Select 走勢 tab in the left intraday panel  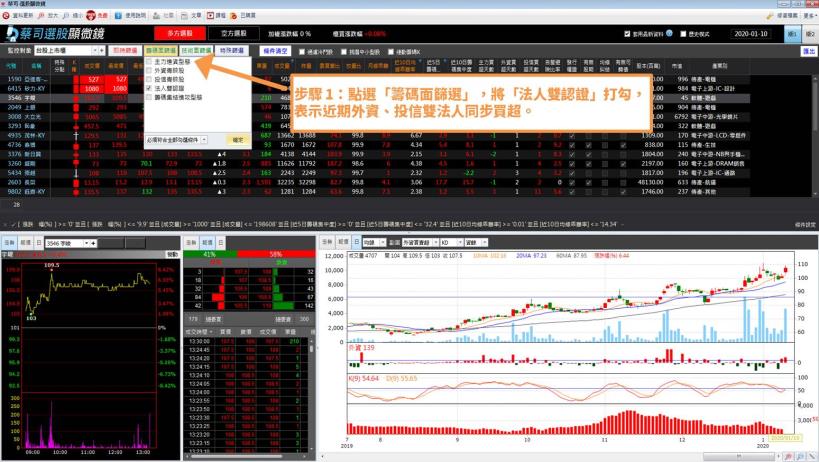pyautogui.click(x=9, y=243)
